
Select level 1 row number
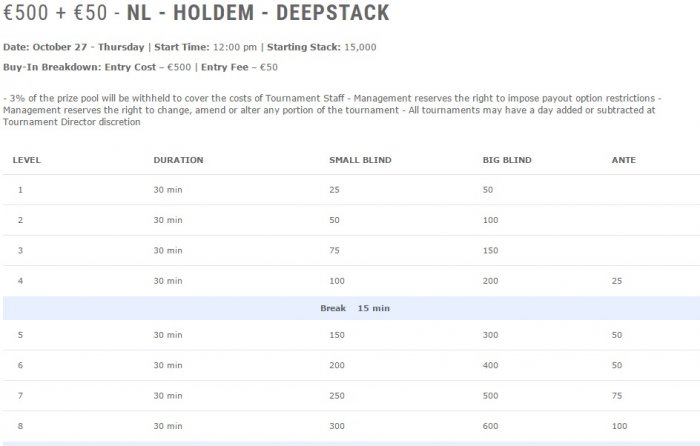[x=20, y=190]
